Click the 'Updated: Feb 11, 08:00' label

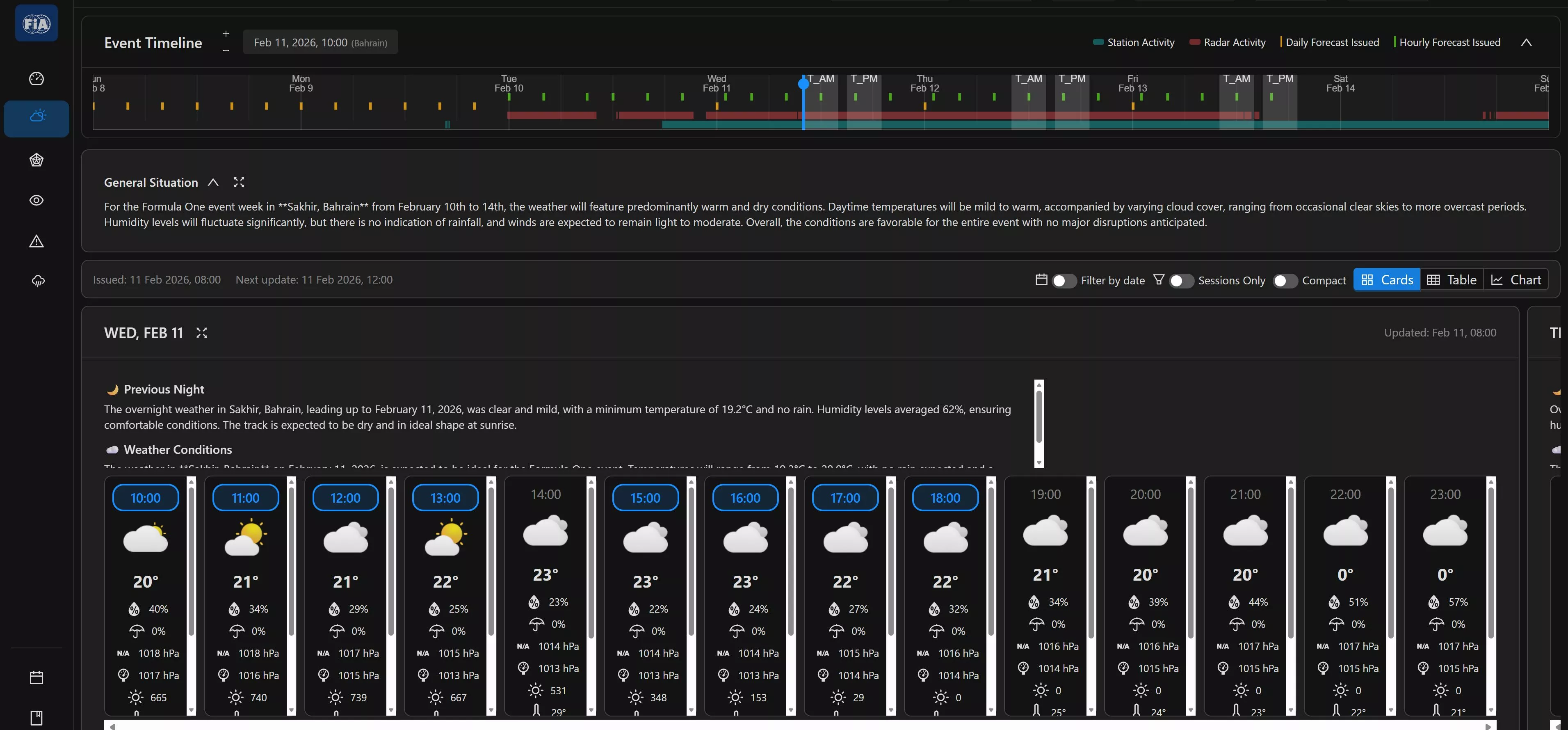(1440, 332)
